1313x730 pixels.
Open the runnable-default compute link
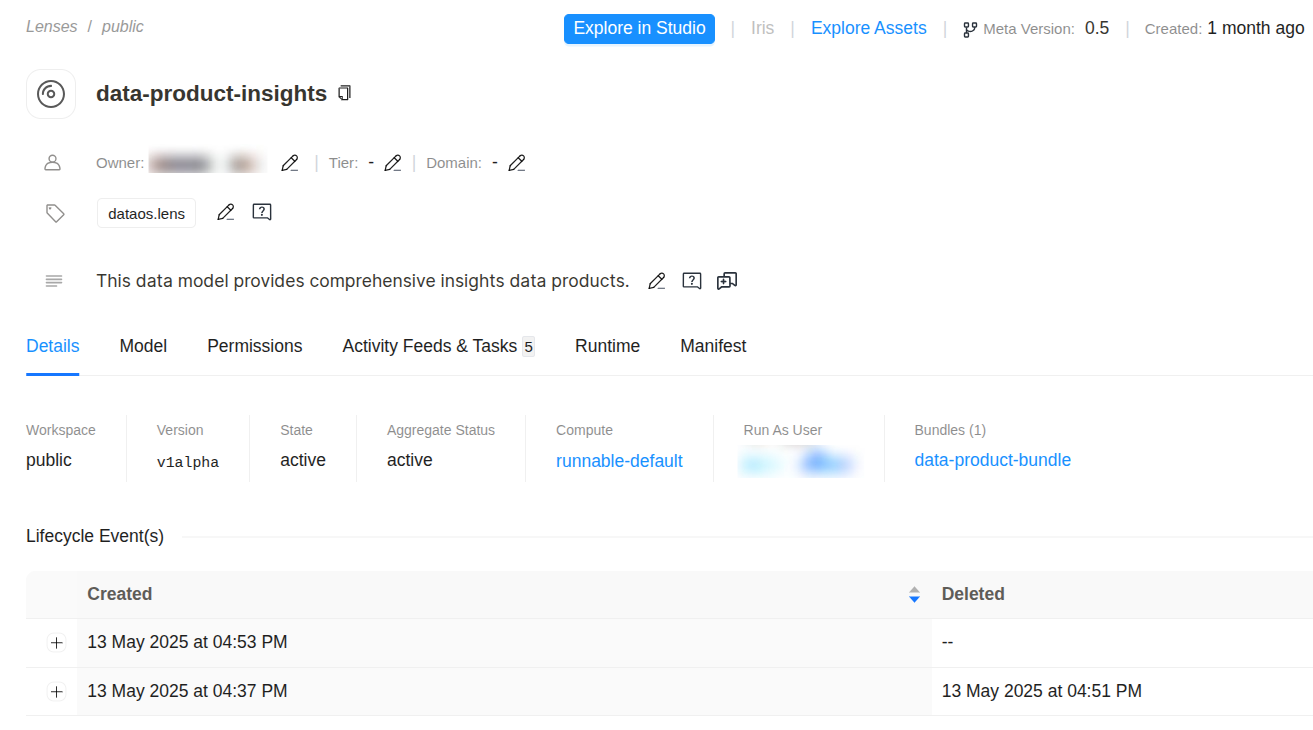pos(619,461)
